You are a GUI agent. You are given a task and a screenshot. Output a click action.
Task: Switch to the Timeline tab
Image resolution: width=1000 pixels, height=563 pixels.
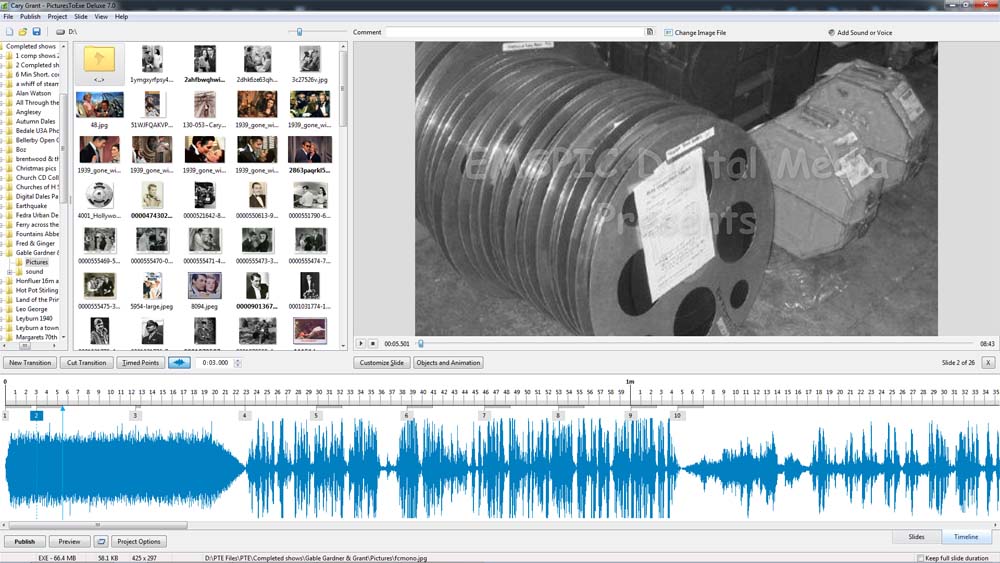click(x=966, y=537)
